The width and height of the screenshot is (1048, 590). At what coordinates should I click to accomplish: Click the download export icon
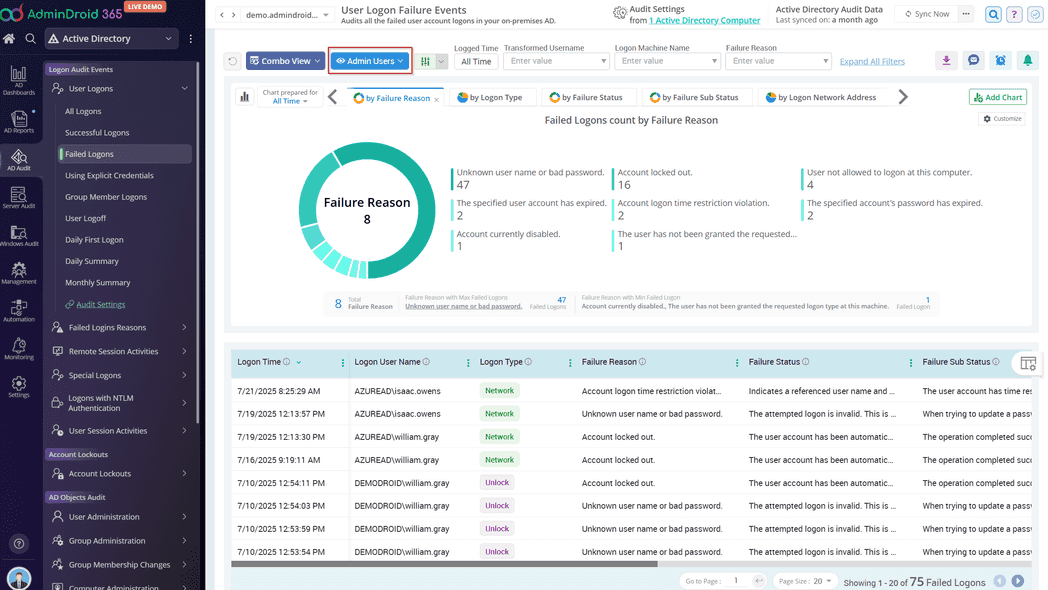coord(946,61)
